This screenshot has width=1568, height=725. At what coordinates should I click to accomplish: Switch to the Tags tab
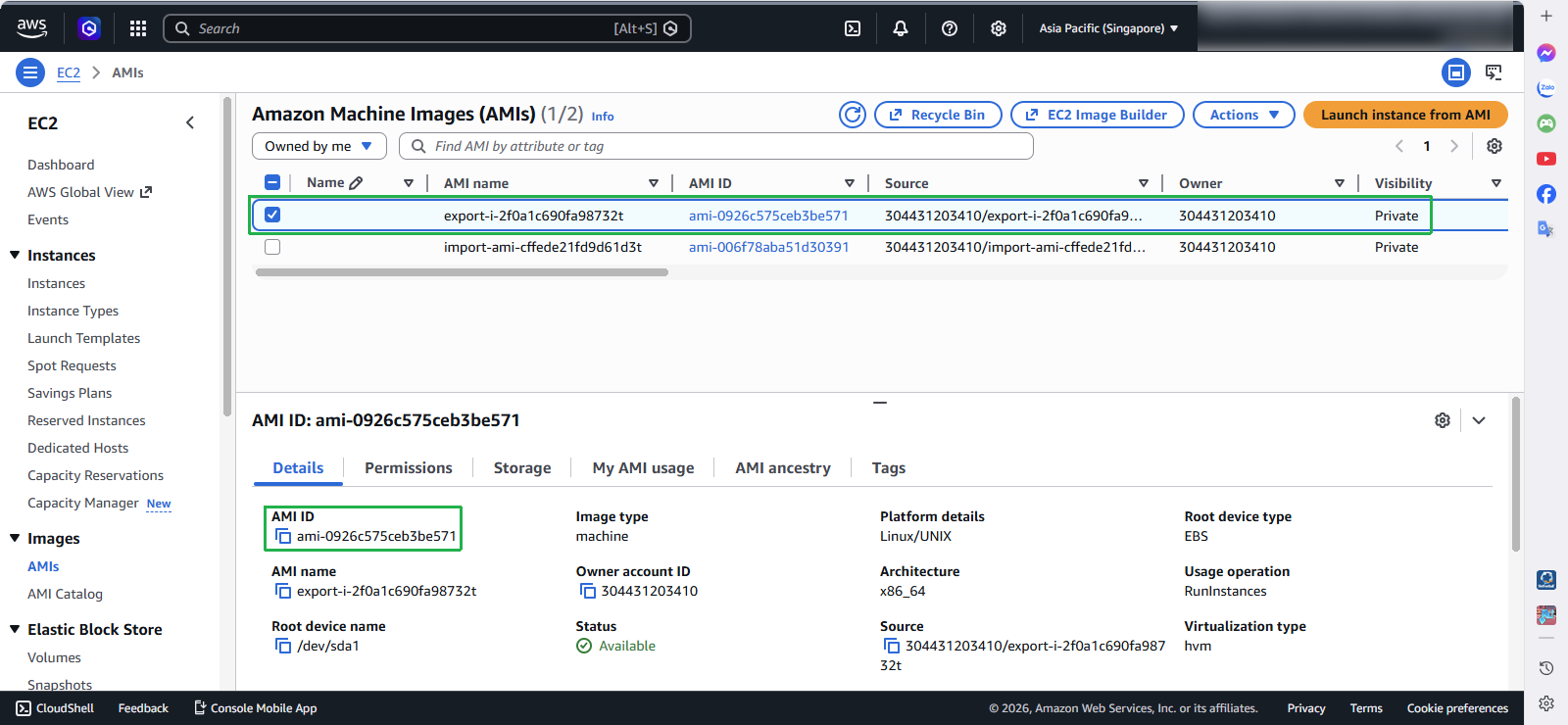(889, 468)
